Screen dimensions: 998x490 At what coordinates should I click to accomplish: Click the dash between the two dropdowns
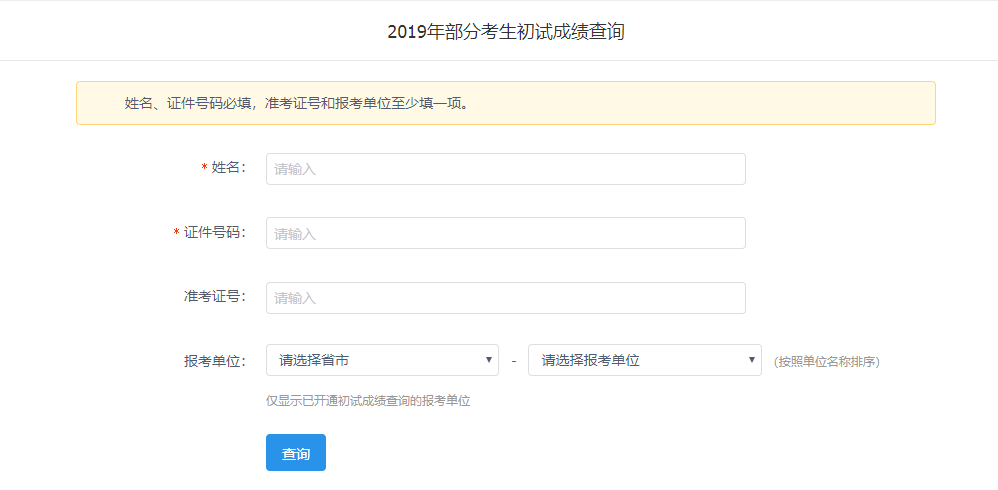[513, 361]
